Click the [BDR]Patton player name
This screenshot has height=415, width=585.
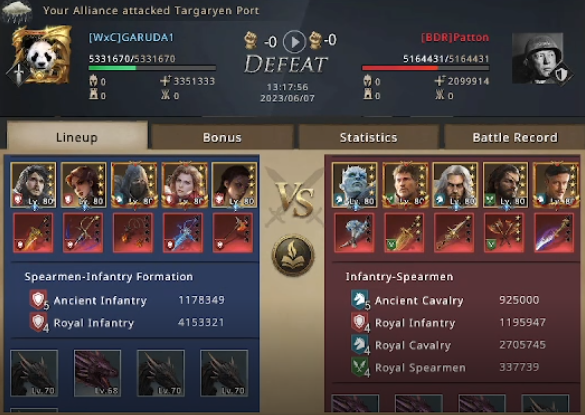tap(455, 37)
